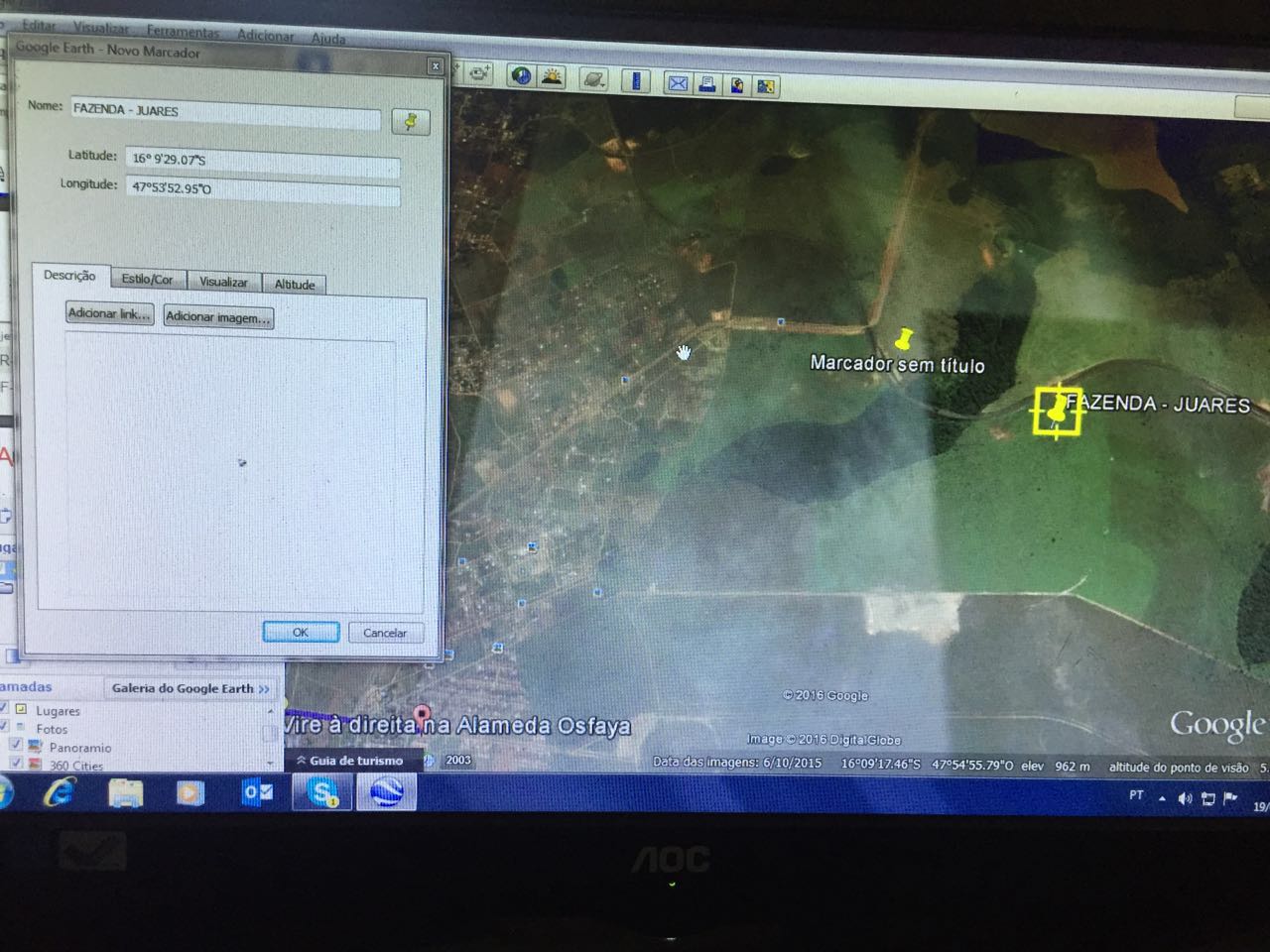
Task: Toggle the 360 Cities layer checkbox
Action: [x=16, y=763]
